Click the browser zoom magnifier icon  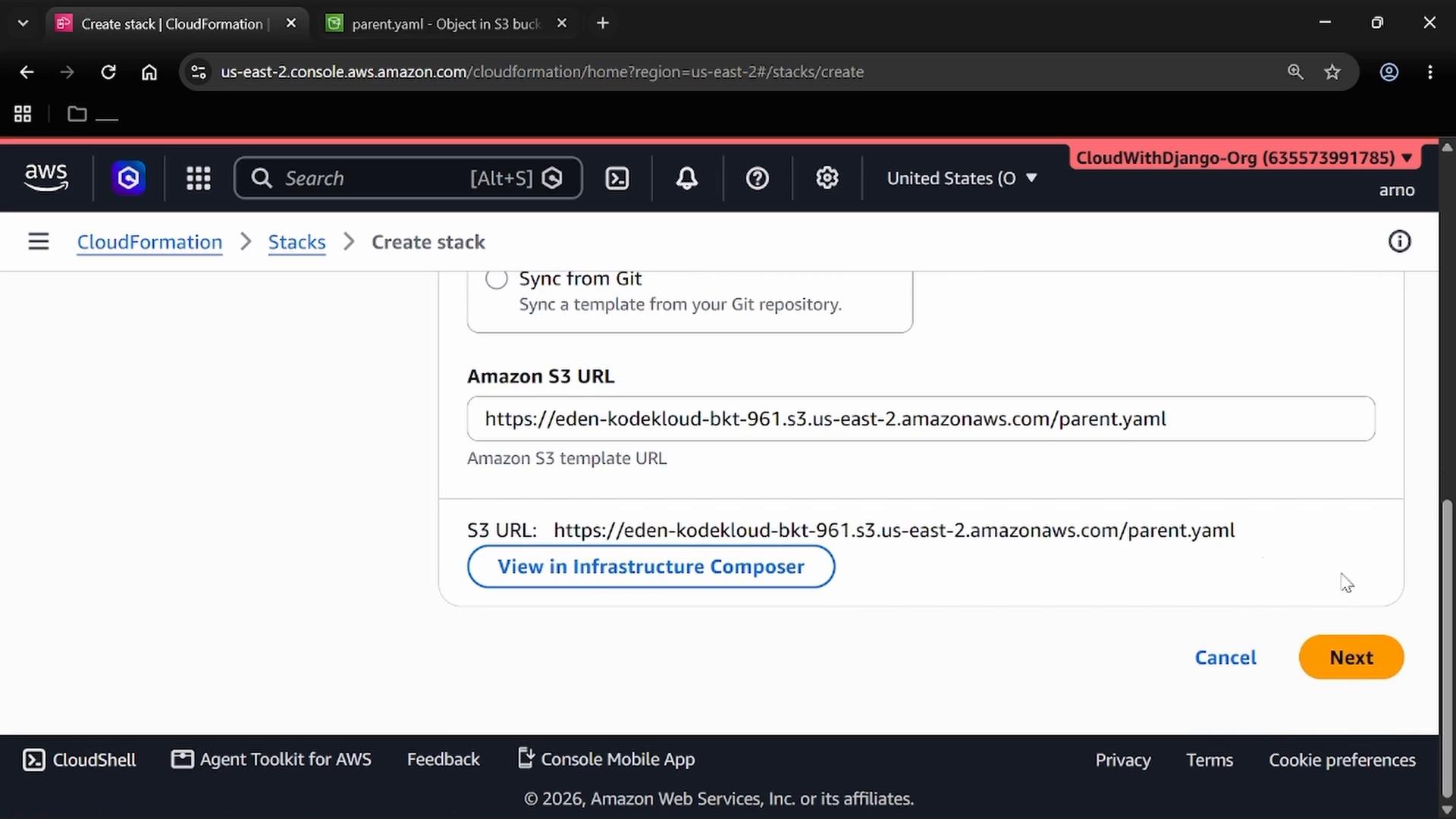(1295, 72)
